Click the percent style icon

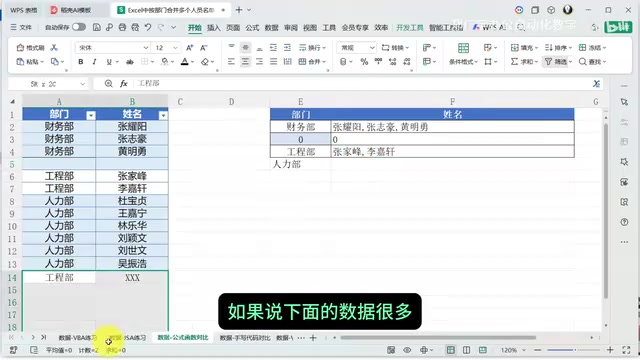[x=364, y=62]
